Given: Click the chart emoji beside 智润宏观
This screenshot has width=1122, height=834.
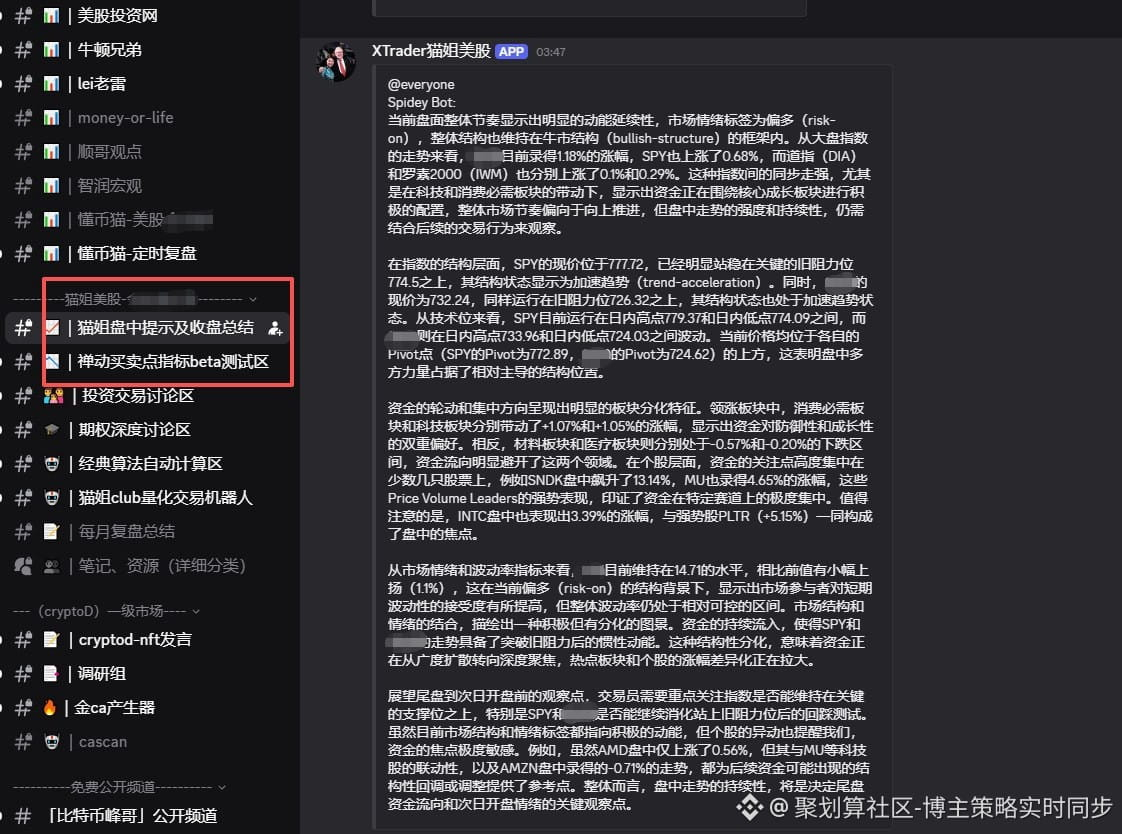Looking at the screenshot, I should pos(51,185).
